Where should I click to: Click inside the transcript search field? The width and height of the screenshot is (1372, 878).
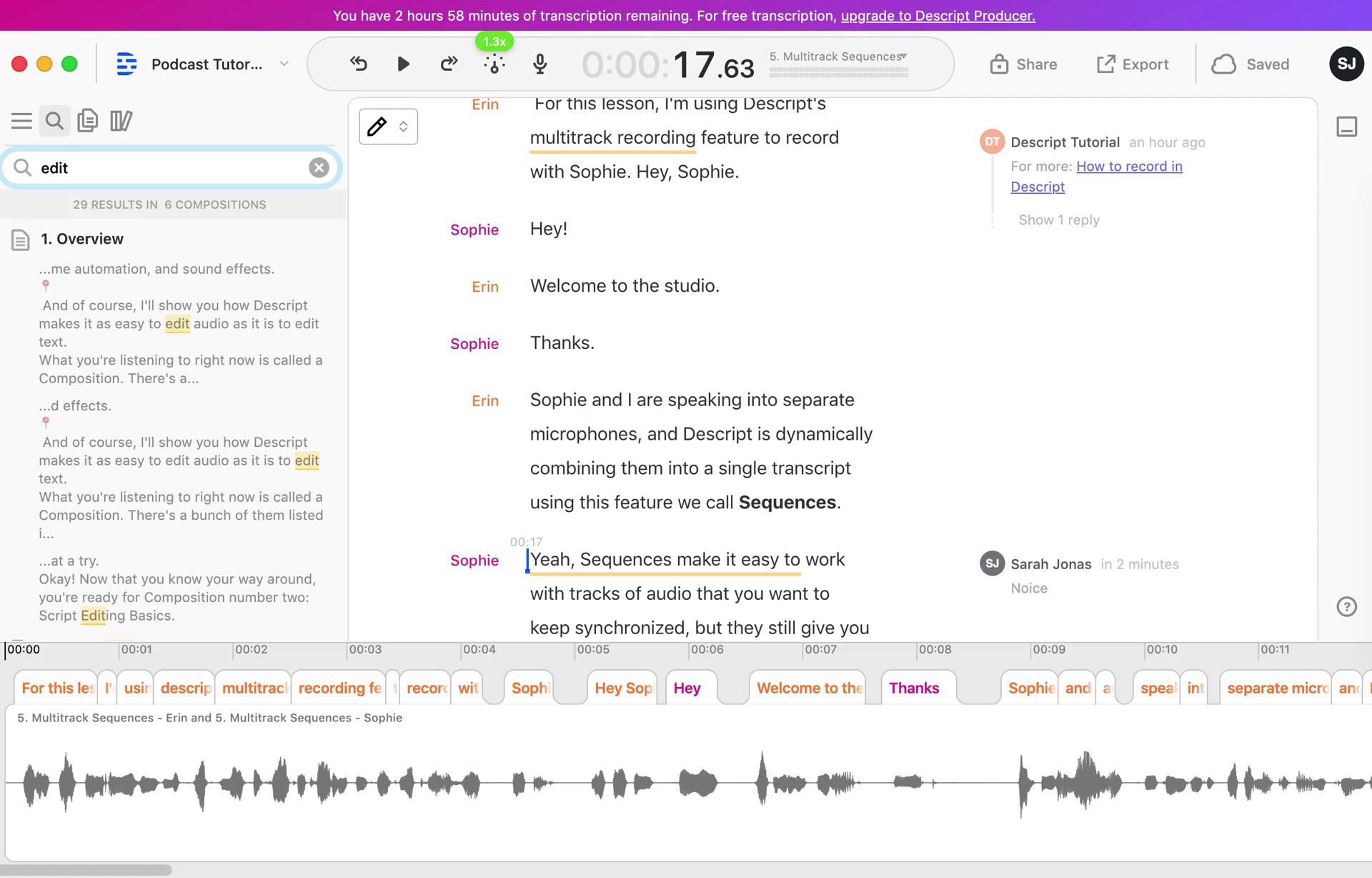click(170, 167)
